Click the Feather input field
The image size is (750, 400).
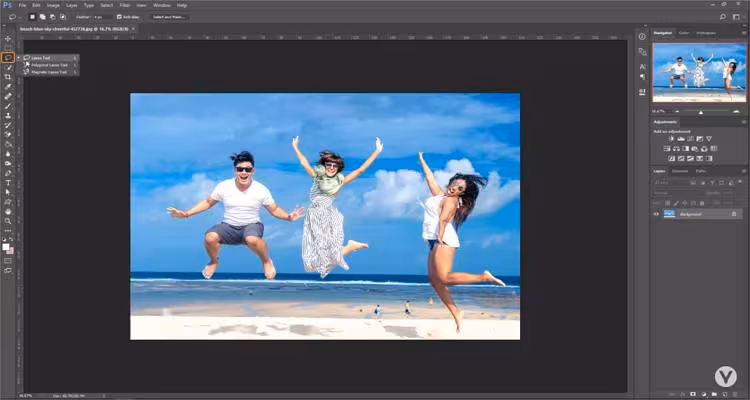tap(101, 17)
